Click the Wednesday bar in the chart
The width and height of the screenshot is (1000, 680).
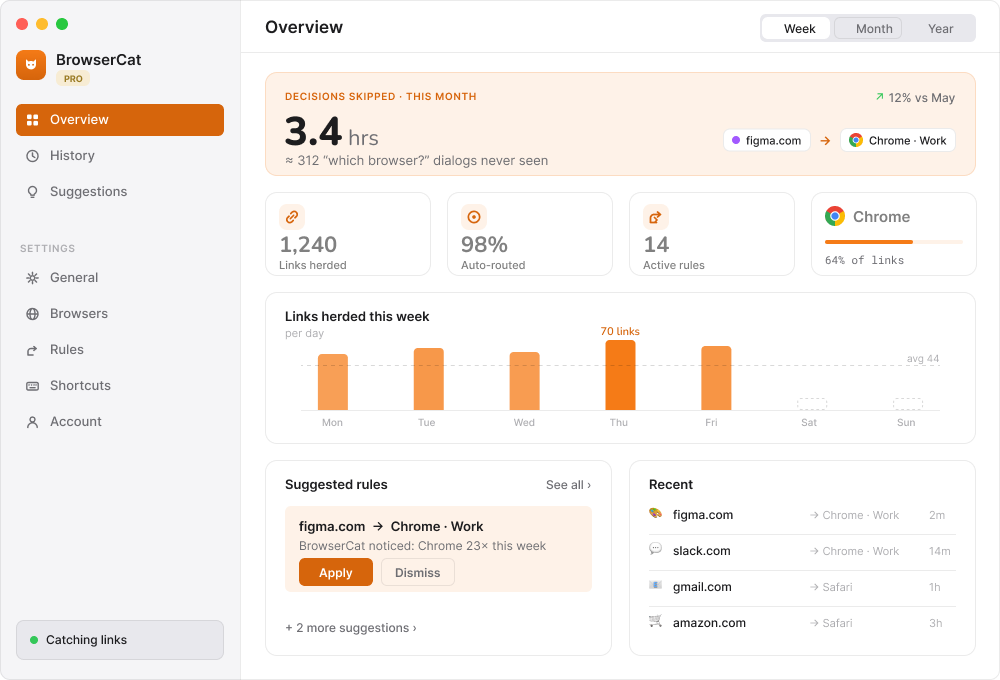tap(524, 381)
